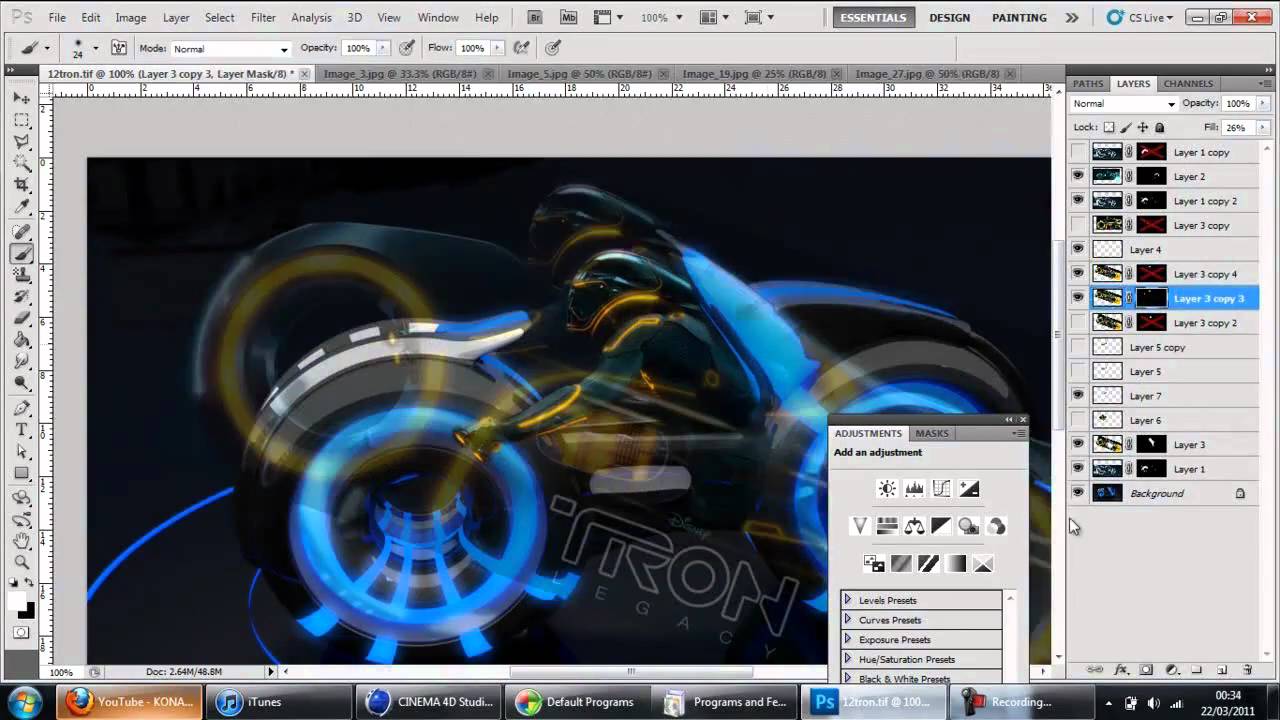Add a Vibrance adjustment
The width and height of the screenshot is (1280, 720).
click(x=860, y=526)
